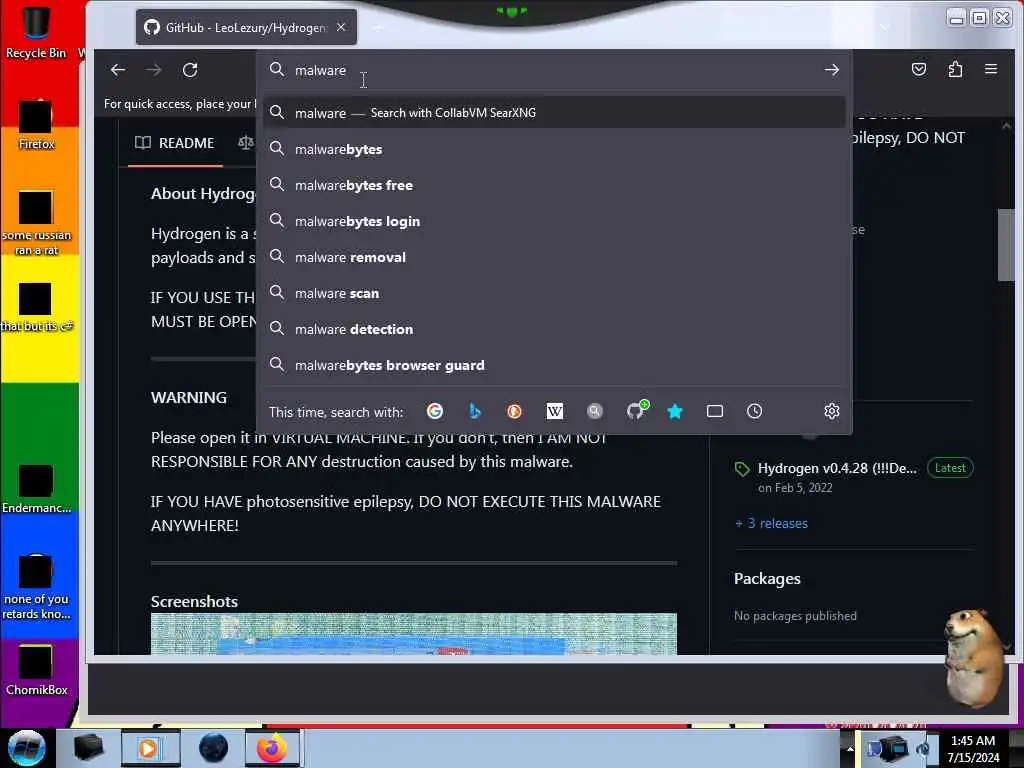1024x768 pixels.
Task: Click the media player taskbar button
Action: 149,748
